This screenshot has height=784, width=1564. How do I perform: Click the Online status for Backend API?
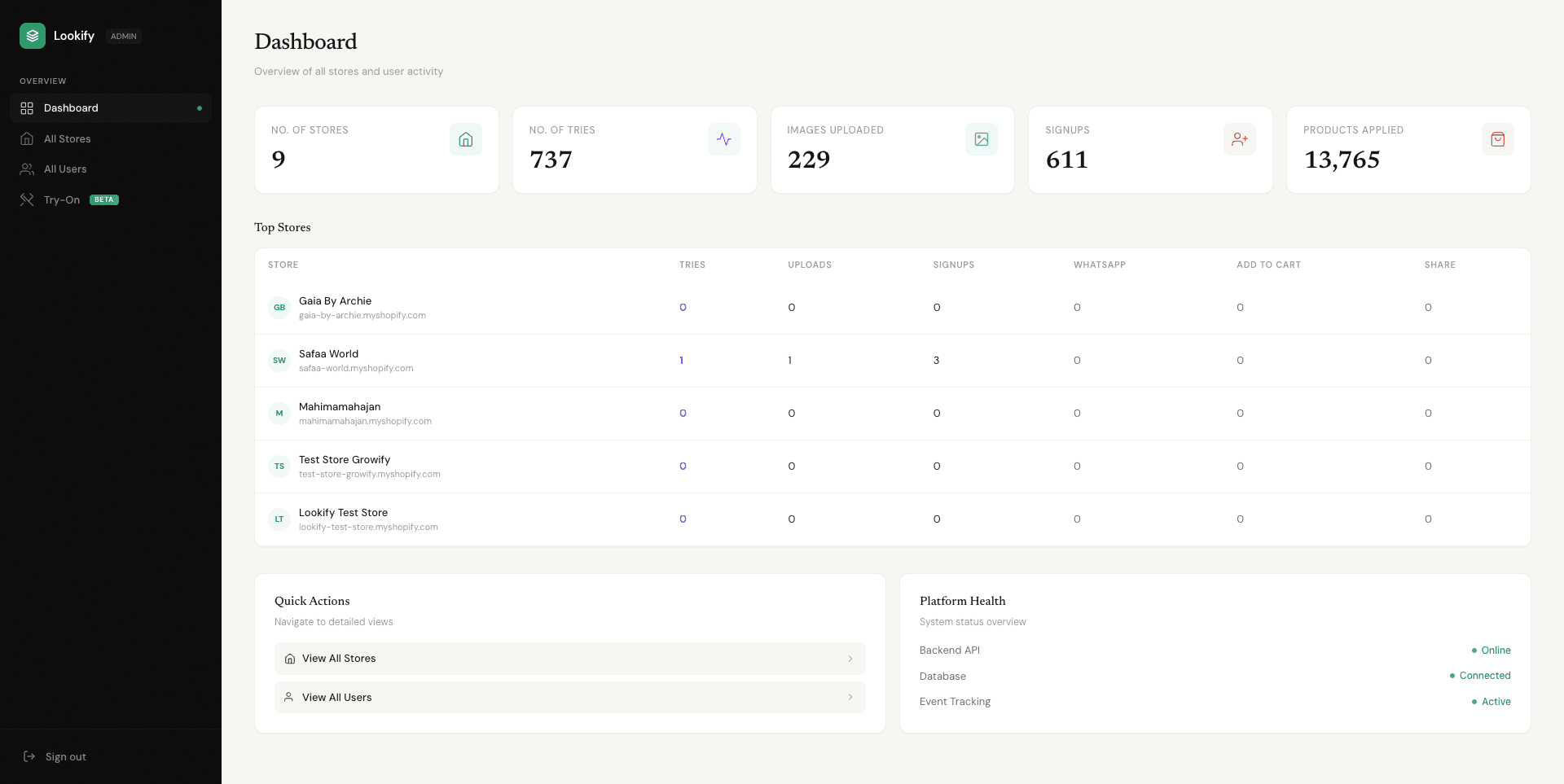1491,650
